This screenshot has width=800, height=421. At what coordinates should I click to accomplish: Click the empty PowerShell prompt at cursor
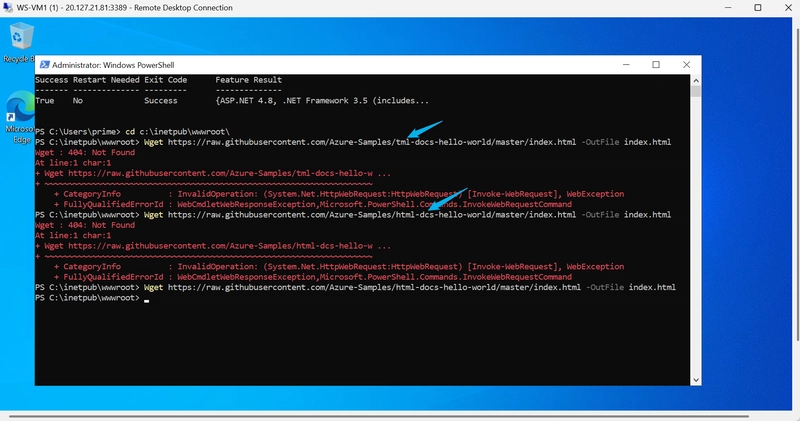(x=92, y=298)
